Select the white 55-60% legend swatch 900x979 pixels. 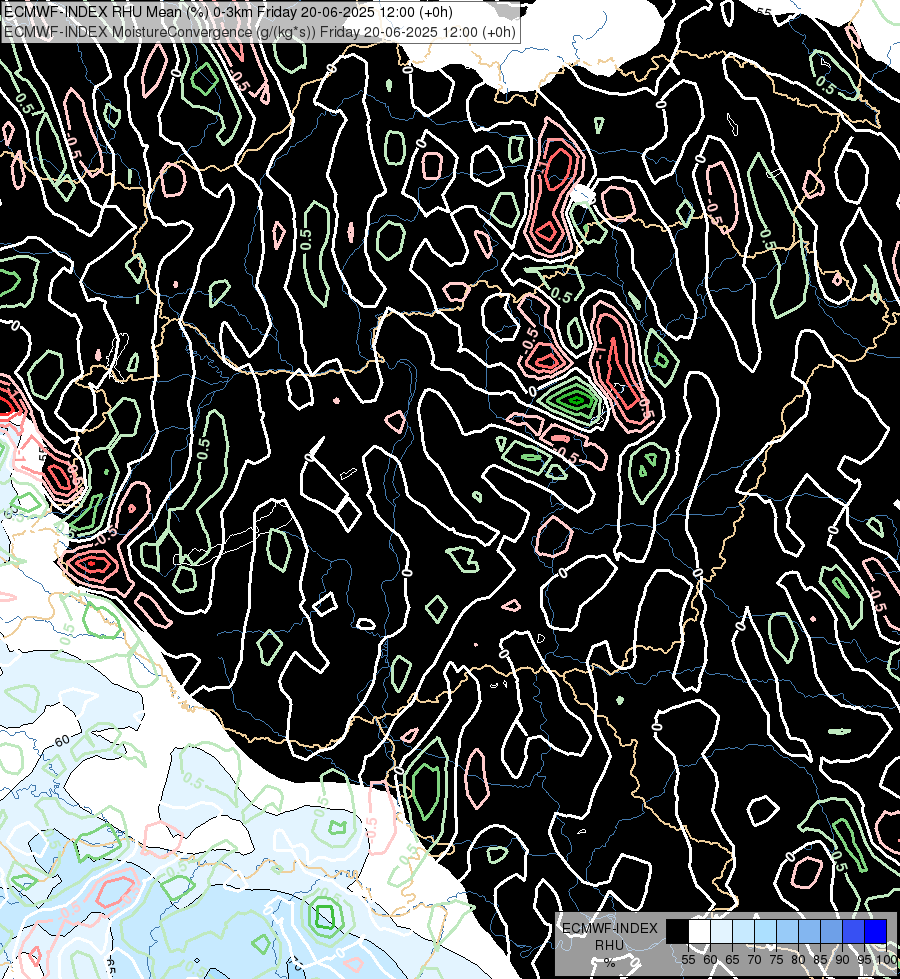tap(700, 931)
